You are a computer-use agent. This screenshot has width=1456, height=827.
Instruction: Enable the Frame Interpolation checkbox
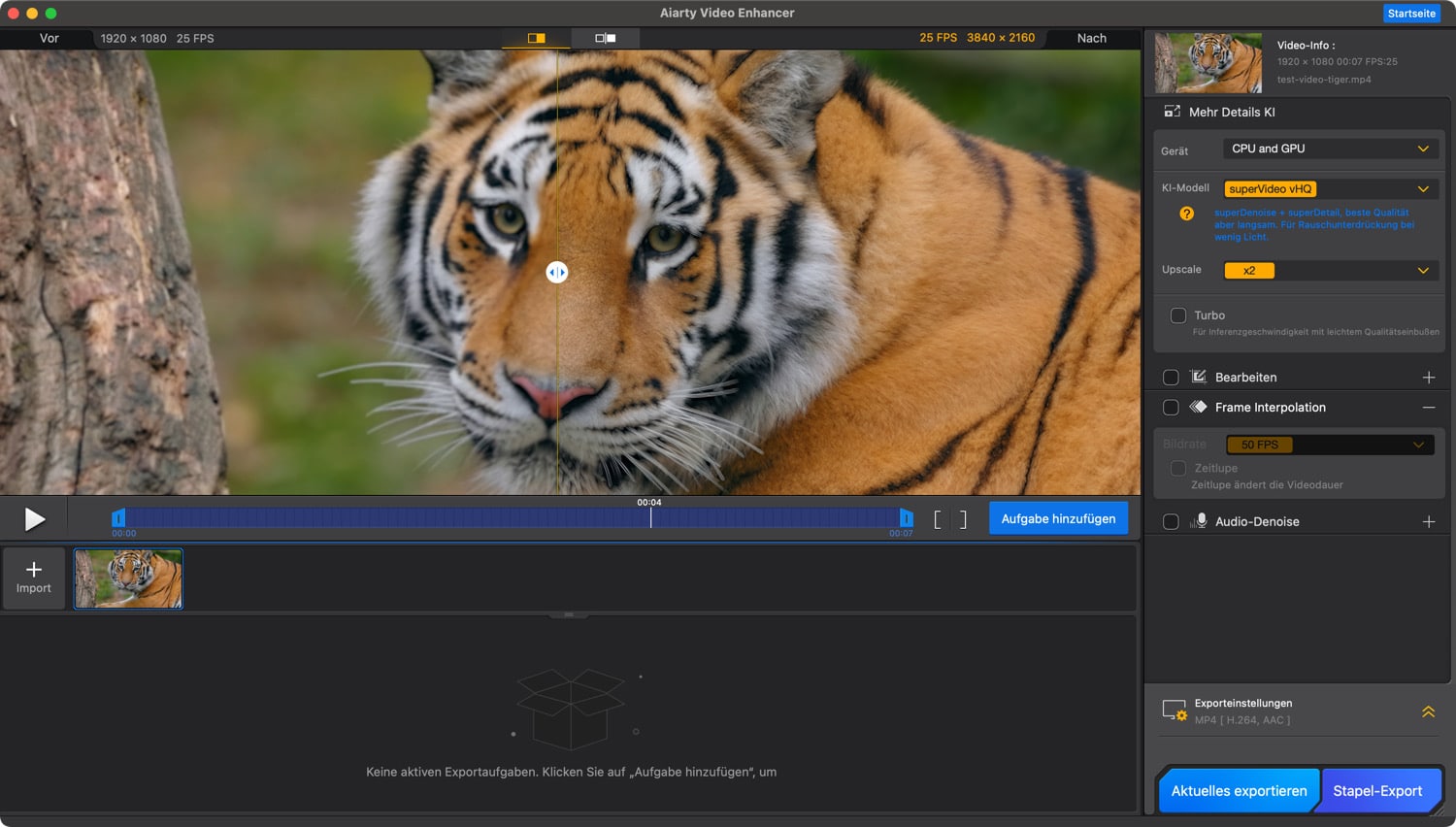(1171, 408)
